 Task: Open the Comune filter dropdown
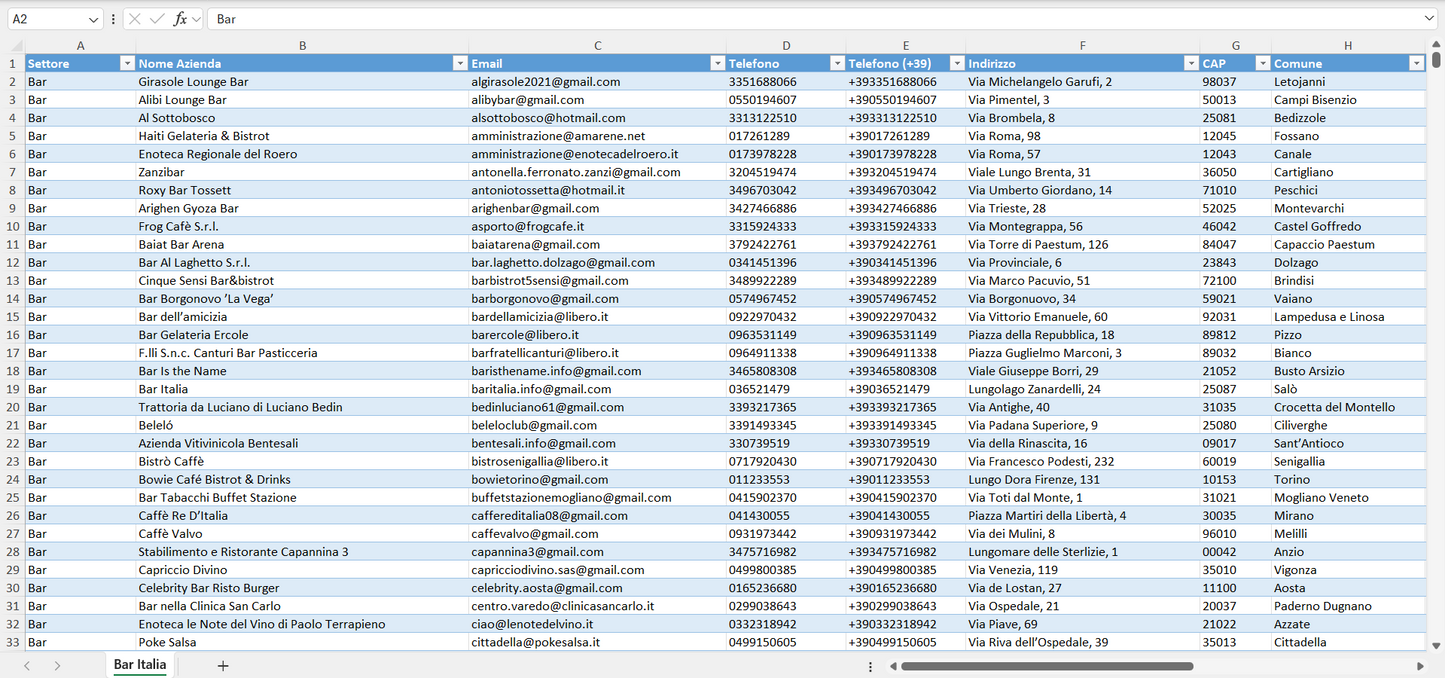(1416, 63)
